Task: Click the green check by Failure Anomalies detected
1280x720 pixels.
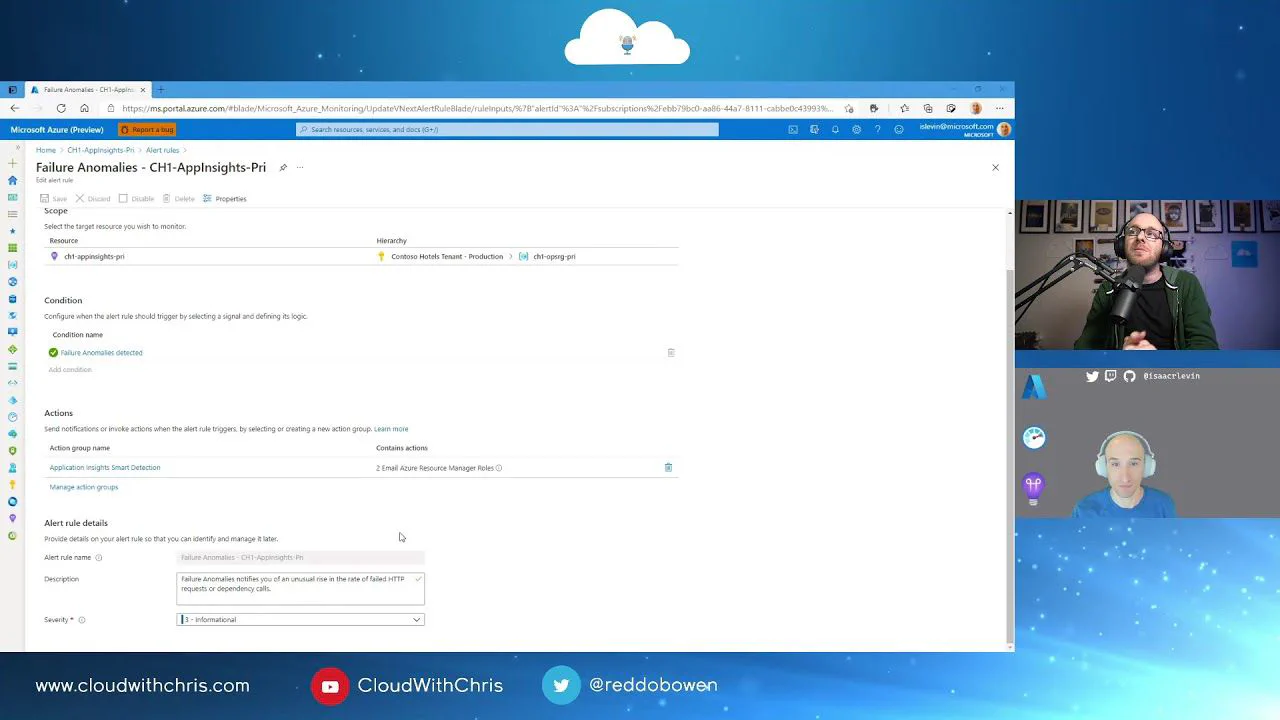Action: [x=53, y=352]
